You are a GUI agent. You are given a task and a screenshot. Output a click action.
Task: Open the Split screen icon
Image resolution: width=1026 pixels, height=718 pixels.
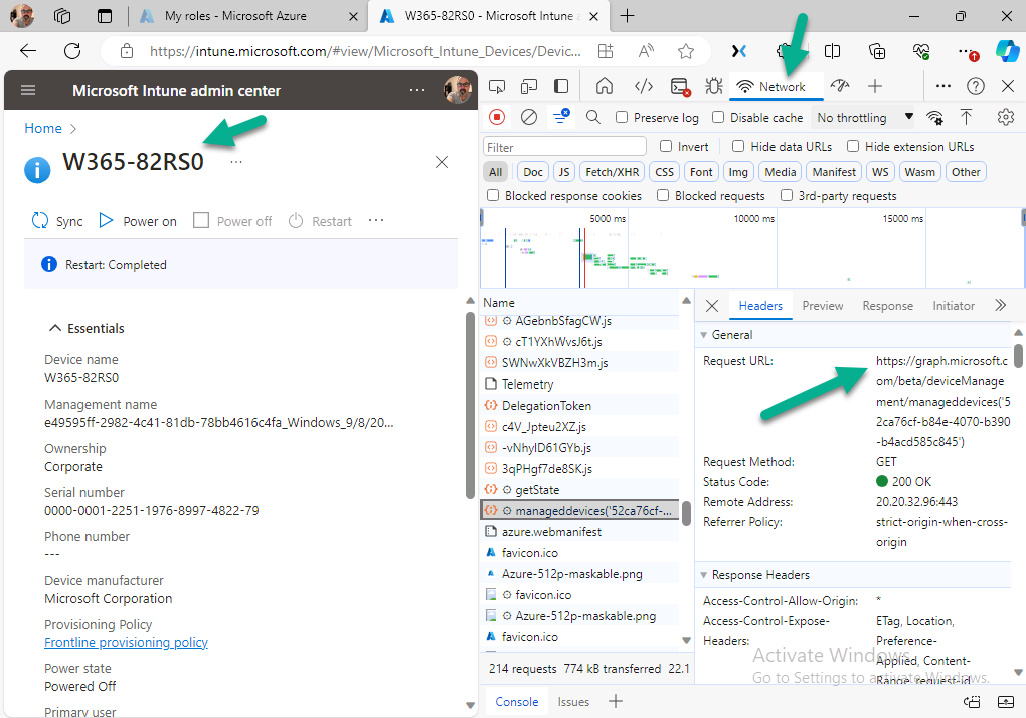pyautogui.click(x=832, y=51)
